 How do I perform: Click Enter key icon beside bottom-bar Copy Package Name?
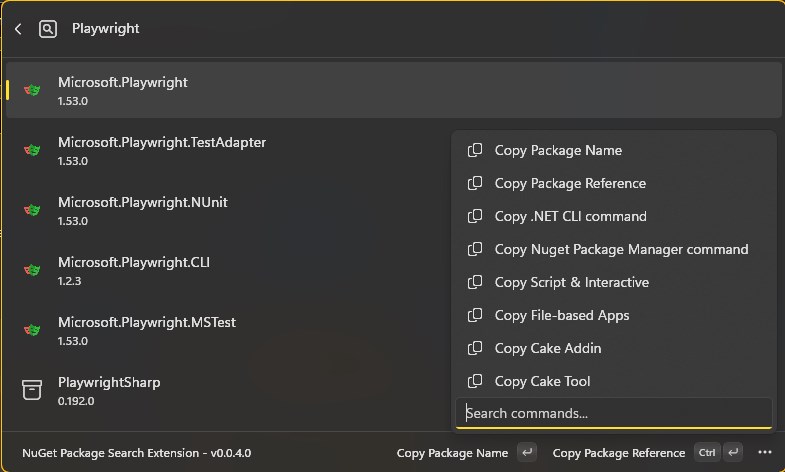coord(527,452)
